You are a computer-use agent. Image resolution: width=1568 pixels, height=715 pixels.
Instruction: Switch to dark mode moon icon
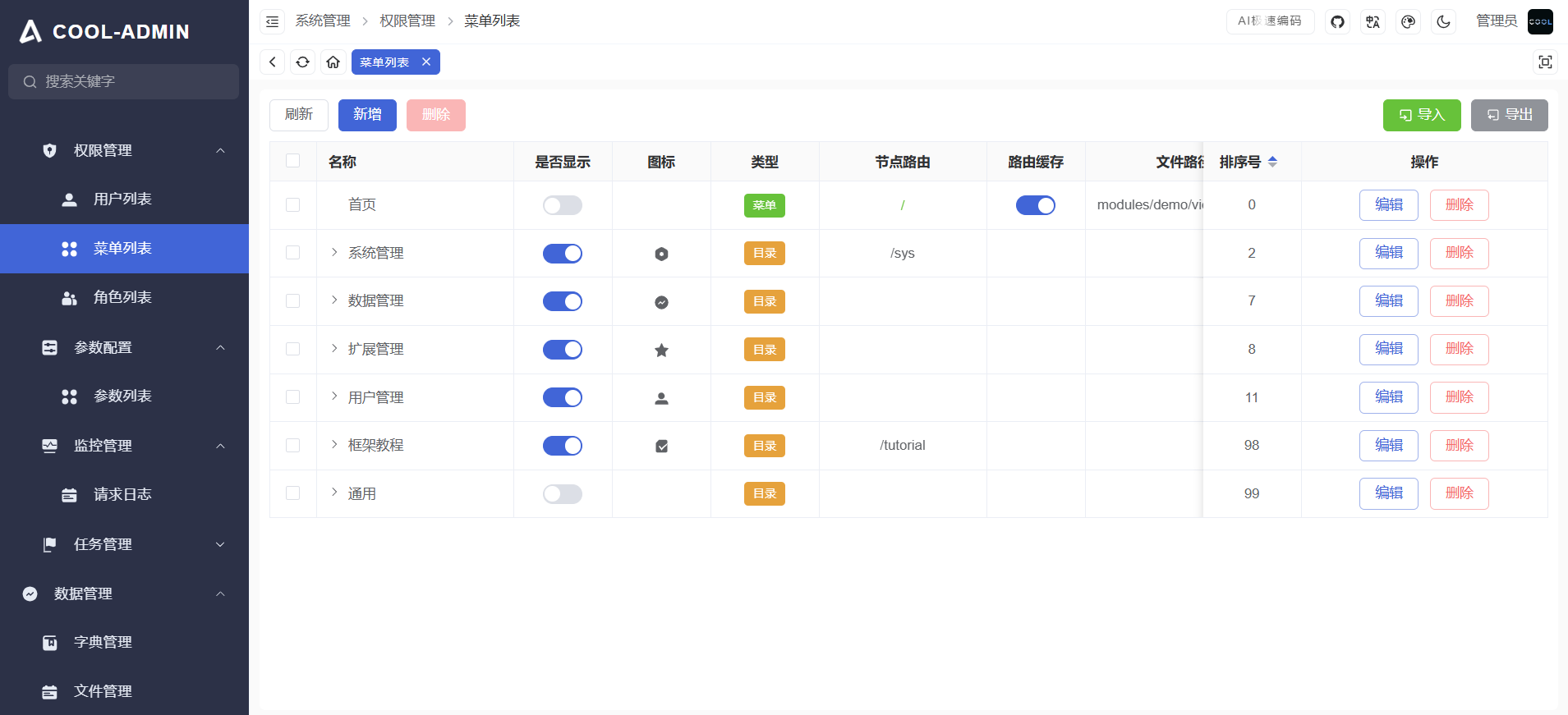coord(1443,22)
